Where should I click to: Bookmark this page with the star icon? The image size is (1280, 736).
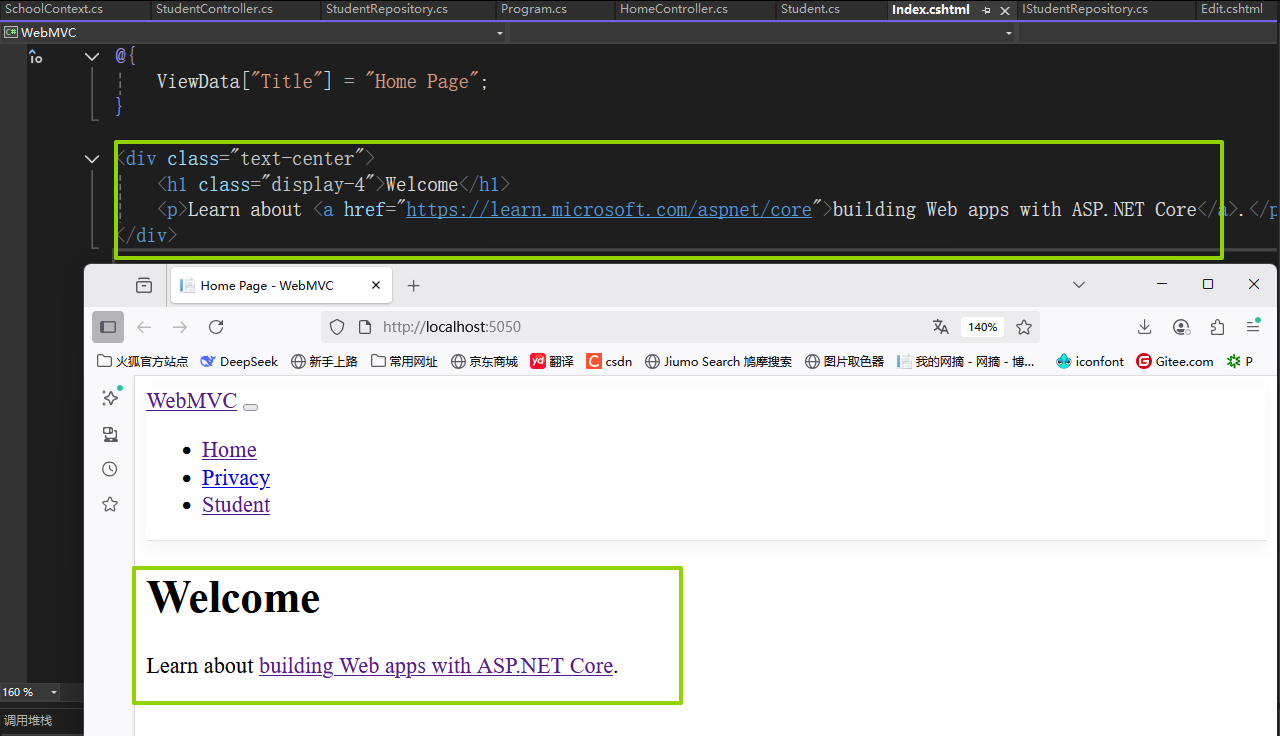click(x=1024, y=327)
